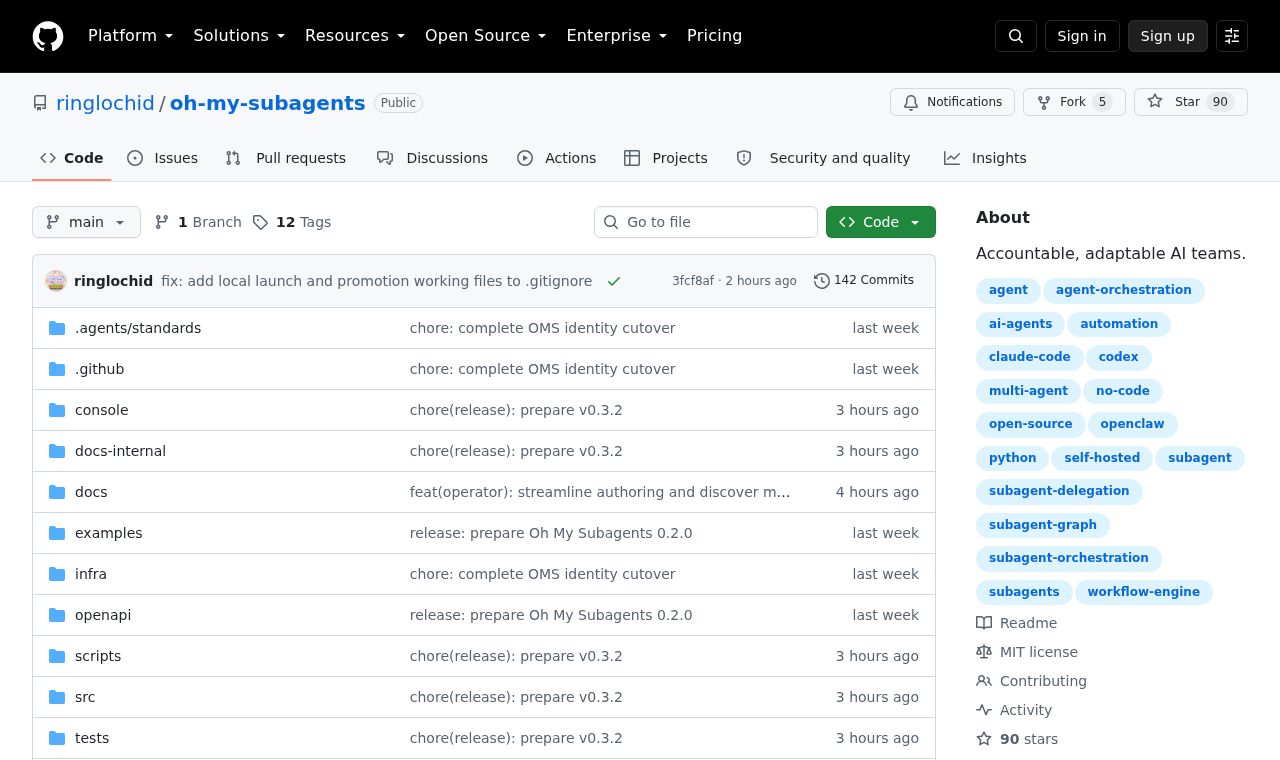Image resolution: width=1280 pixels, height=760 pixels.
Task: View the green check commit status
Action: [614, 281]
